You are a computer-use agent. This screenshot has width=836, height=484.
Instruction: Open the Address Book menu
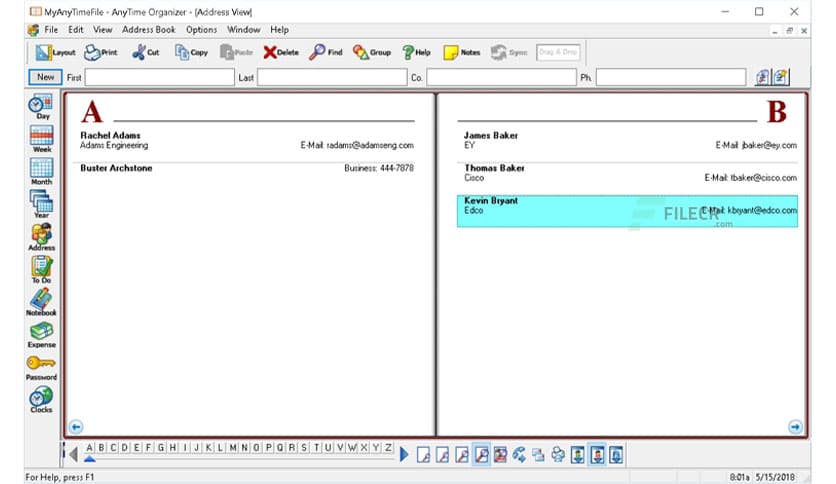(149, 30)
